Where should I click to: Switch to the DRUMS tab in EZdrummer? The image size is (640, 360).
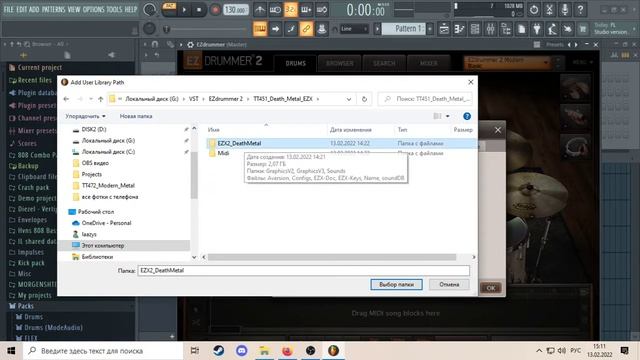click(x=296, y=63)
